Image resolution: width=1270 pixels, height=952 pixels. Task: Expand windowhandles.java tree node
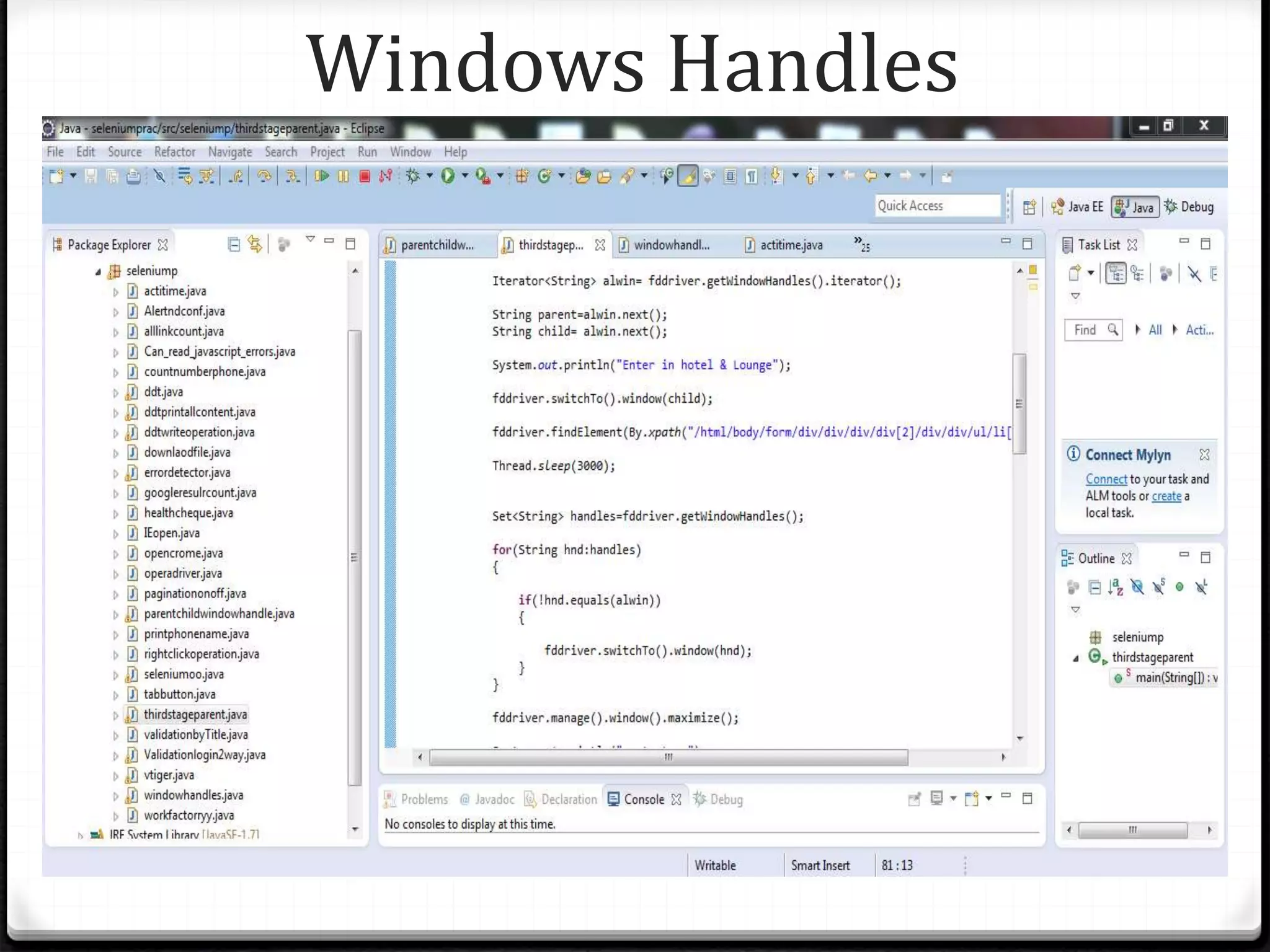tap(115, 796)
